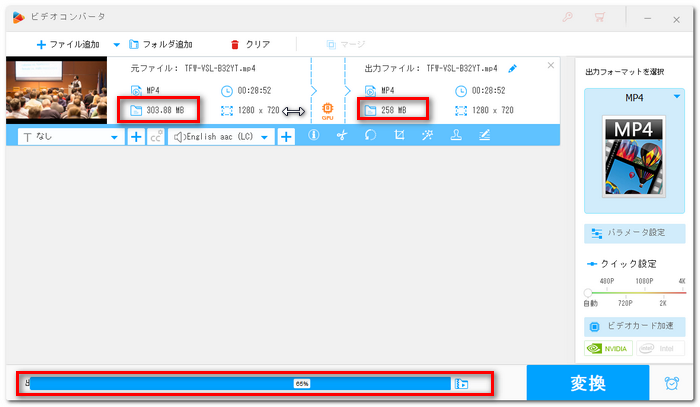Select the scissors trim tool
The width and height of the screenshot is (700, 407).
point(341,137)
